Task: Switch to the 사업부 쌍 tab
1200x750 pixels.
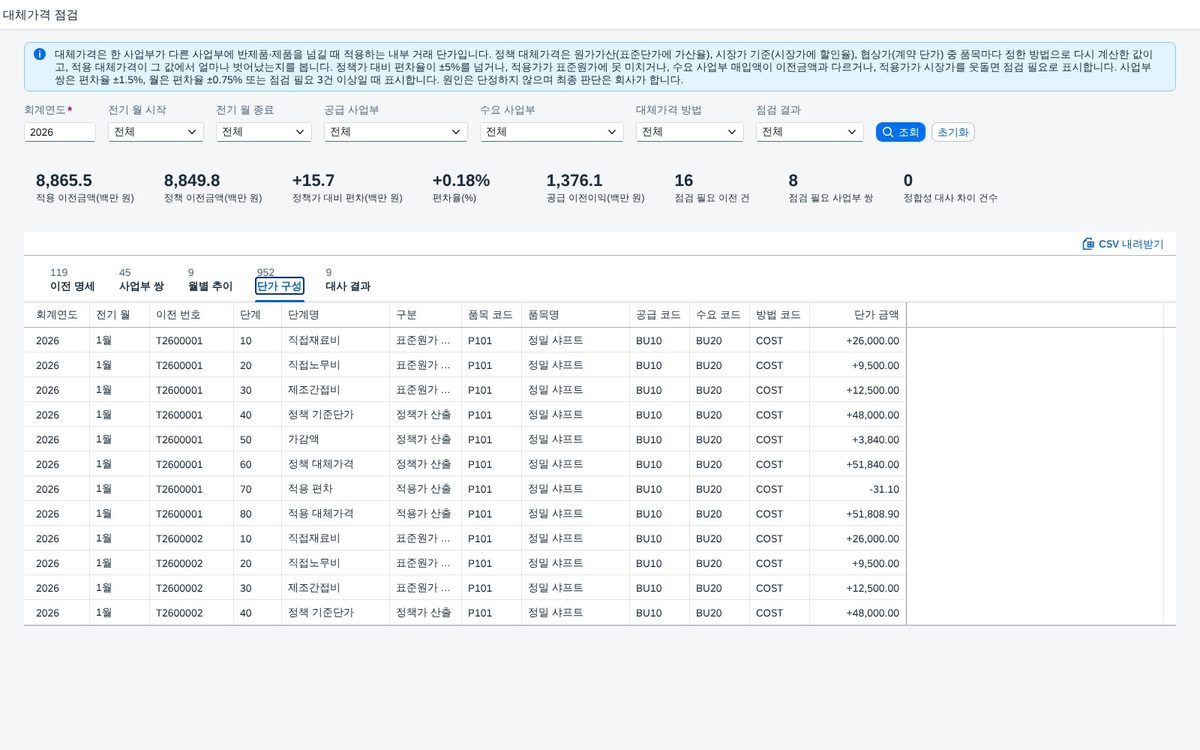Action: [x=141, y=286]
